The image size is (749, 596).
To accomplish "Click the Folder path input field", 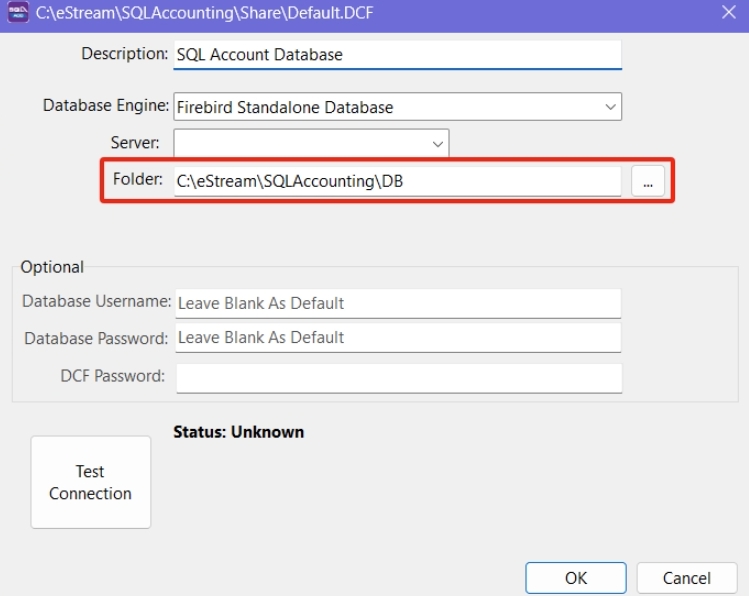I will click(x=397, y=181).
